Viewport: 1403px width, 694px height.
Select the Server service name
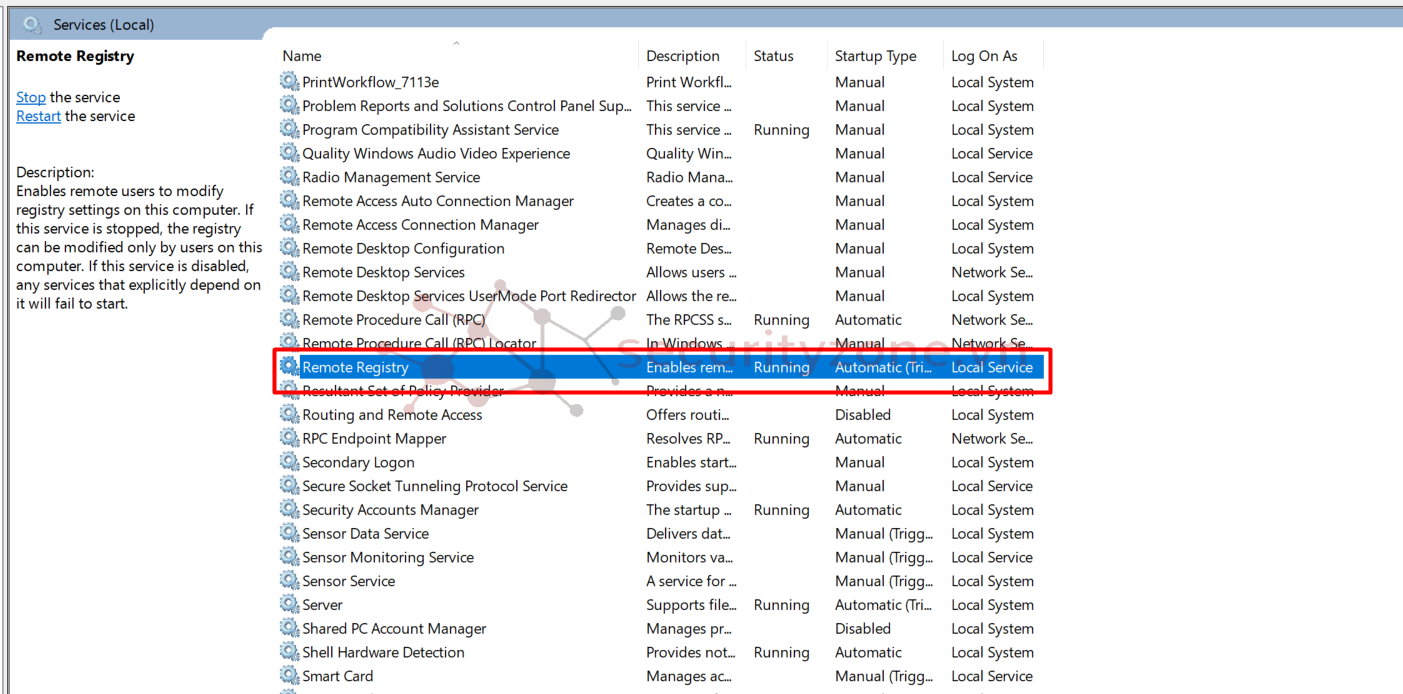322,605
